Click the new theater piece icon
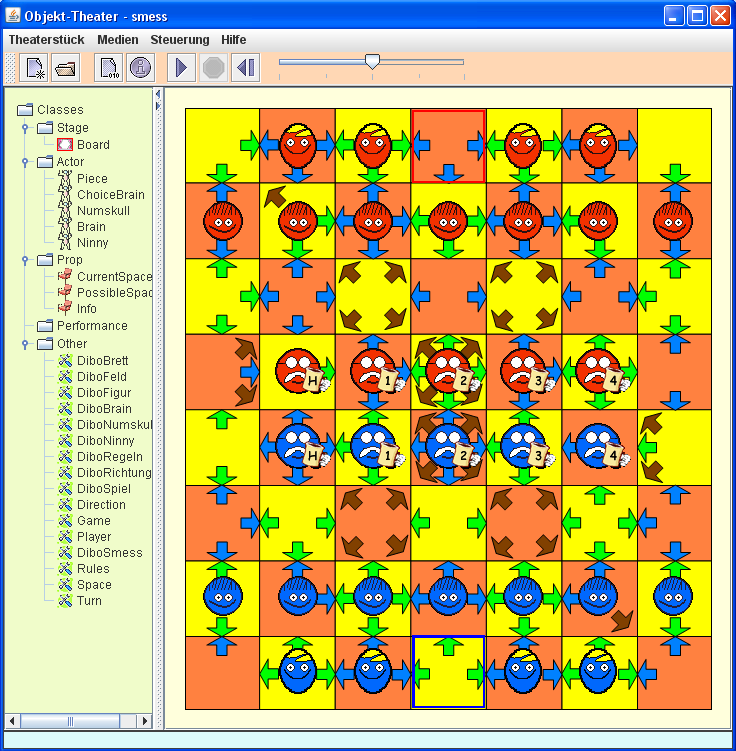 36,68
